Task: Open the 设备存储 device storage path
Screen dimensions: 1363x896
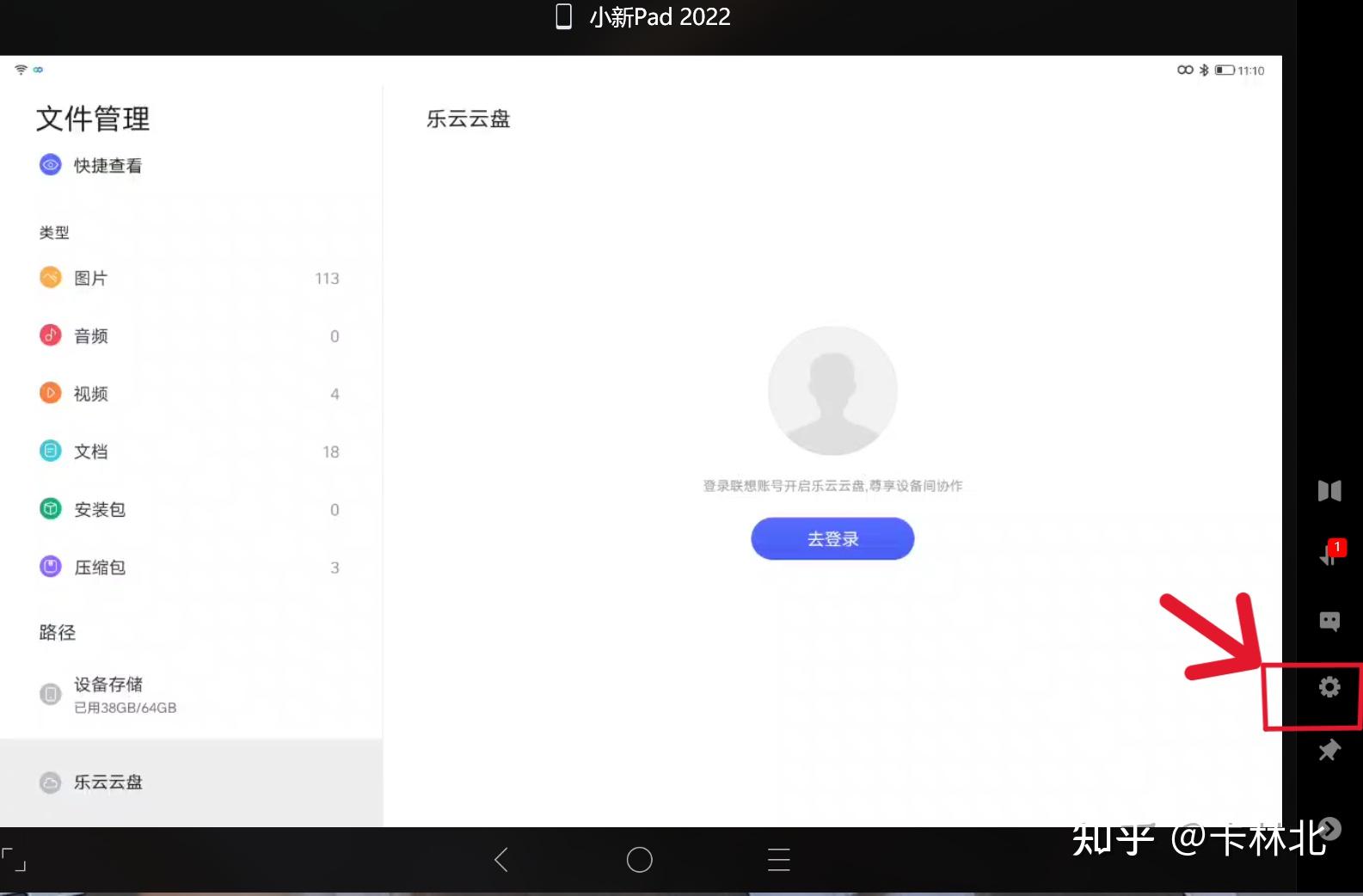Action: click(x=191, y=695)
